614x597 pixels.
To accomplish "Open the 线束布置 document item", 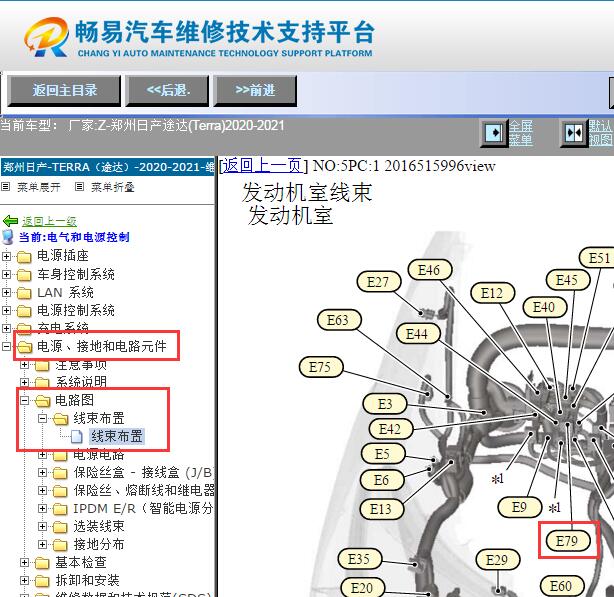I will coord(117,436).
